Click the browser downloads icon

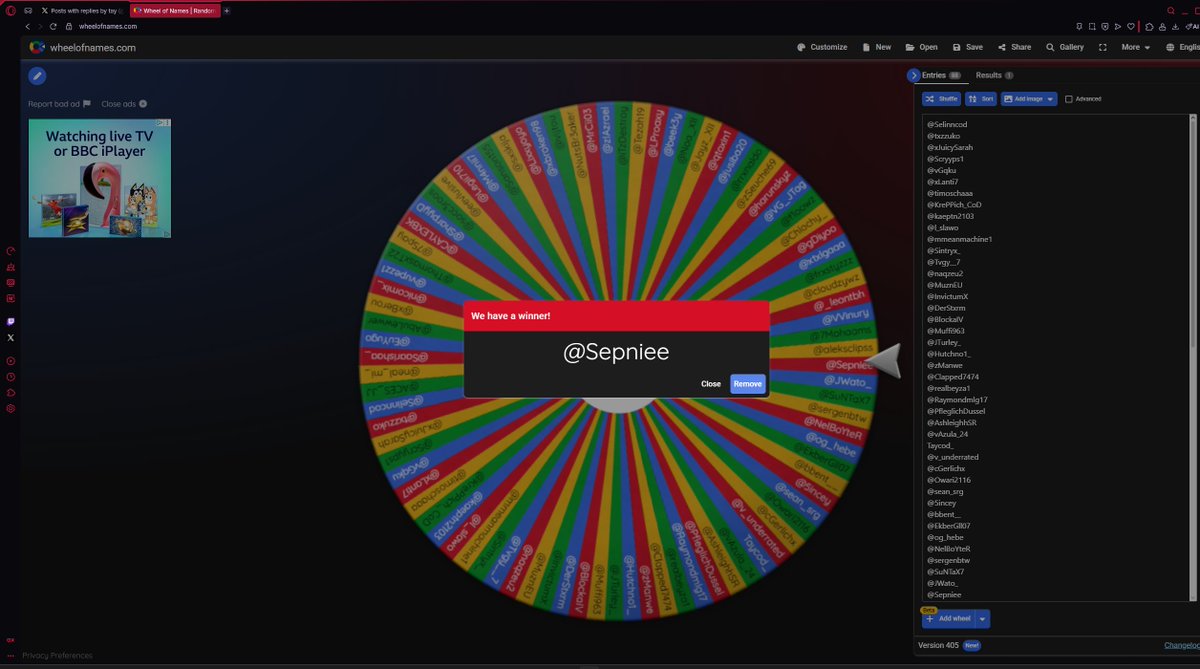(x=1175, y=27)
